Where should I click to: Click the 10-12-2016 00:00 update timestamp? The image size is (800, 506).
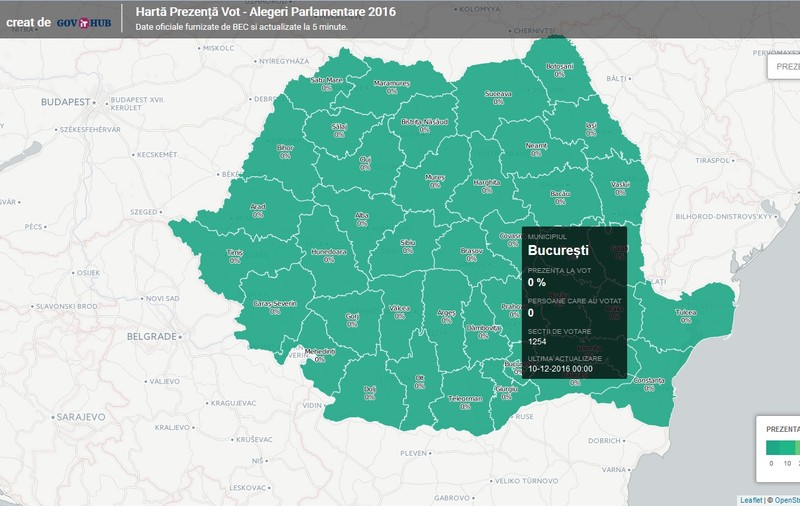pyautogui.click(x=560, y=369)
